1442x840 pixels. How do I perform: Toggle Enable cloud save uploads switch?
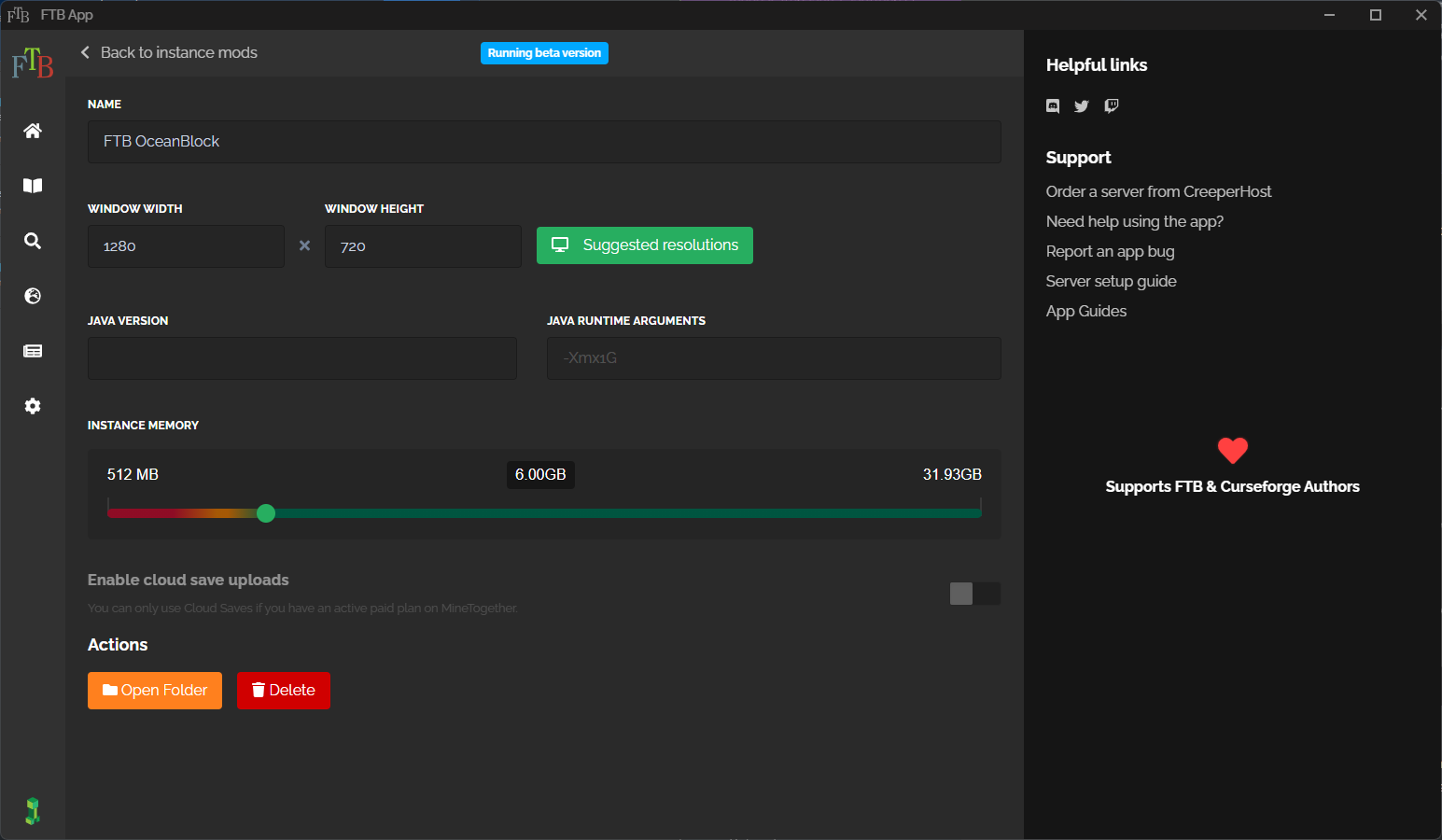(x=975, y=594)
